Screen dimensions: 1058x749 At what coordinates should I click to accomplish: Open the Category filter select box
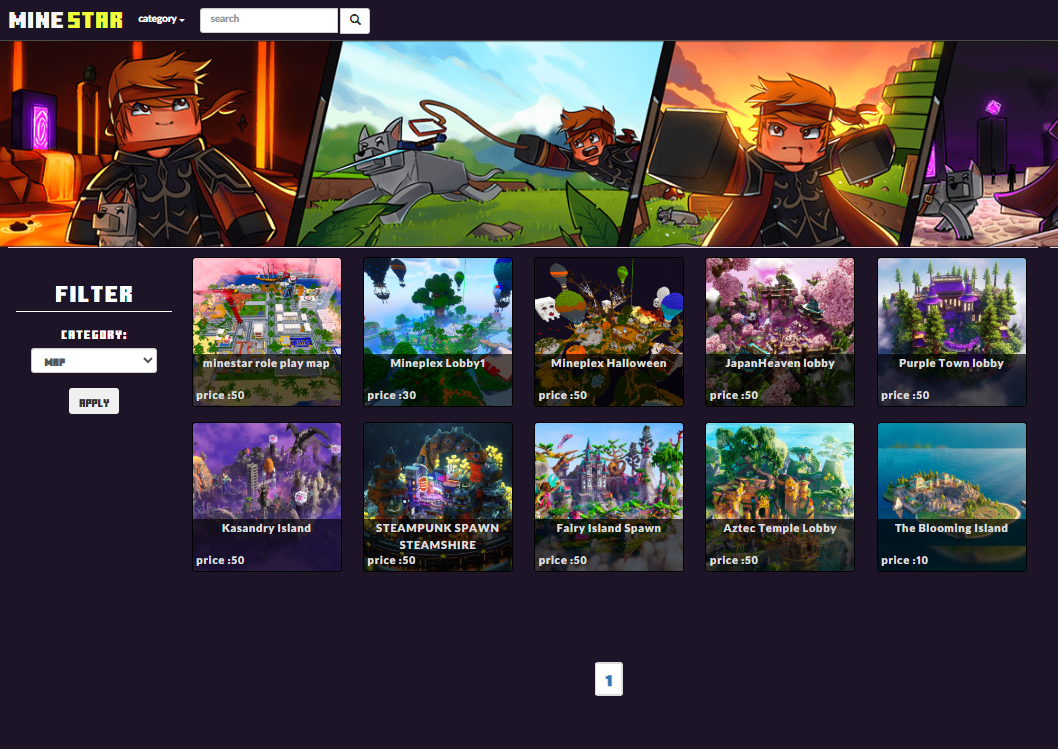point(94,360)
